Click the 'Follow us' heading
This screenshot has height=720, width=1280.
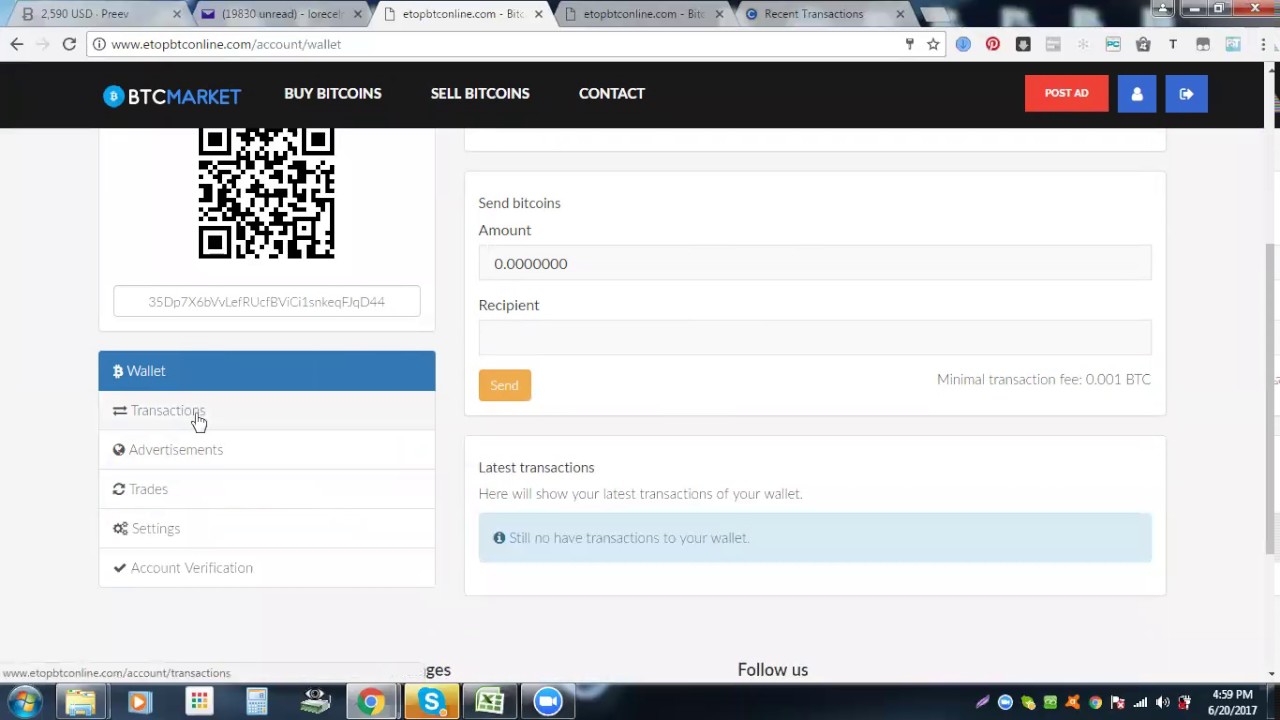coord(773,670)
